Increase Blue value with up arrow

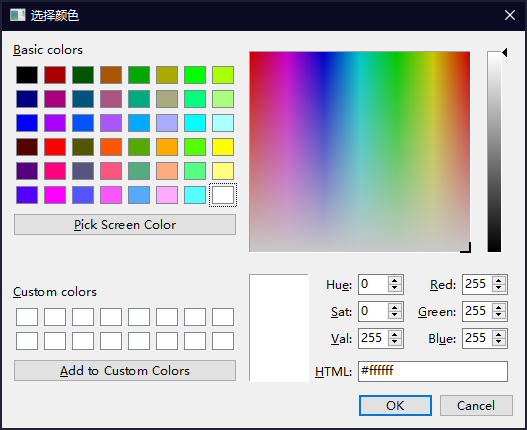click(x=499, y=334)
